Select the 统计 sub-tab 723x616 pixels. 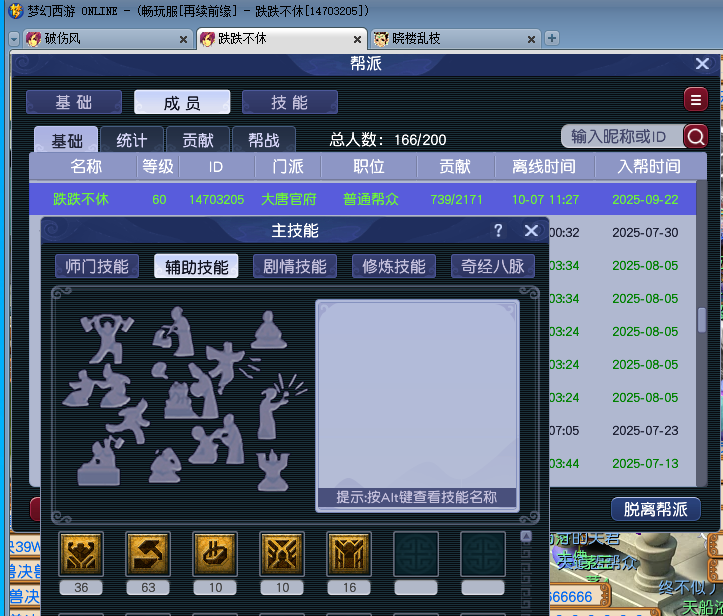[131, 140]
